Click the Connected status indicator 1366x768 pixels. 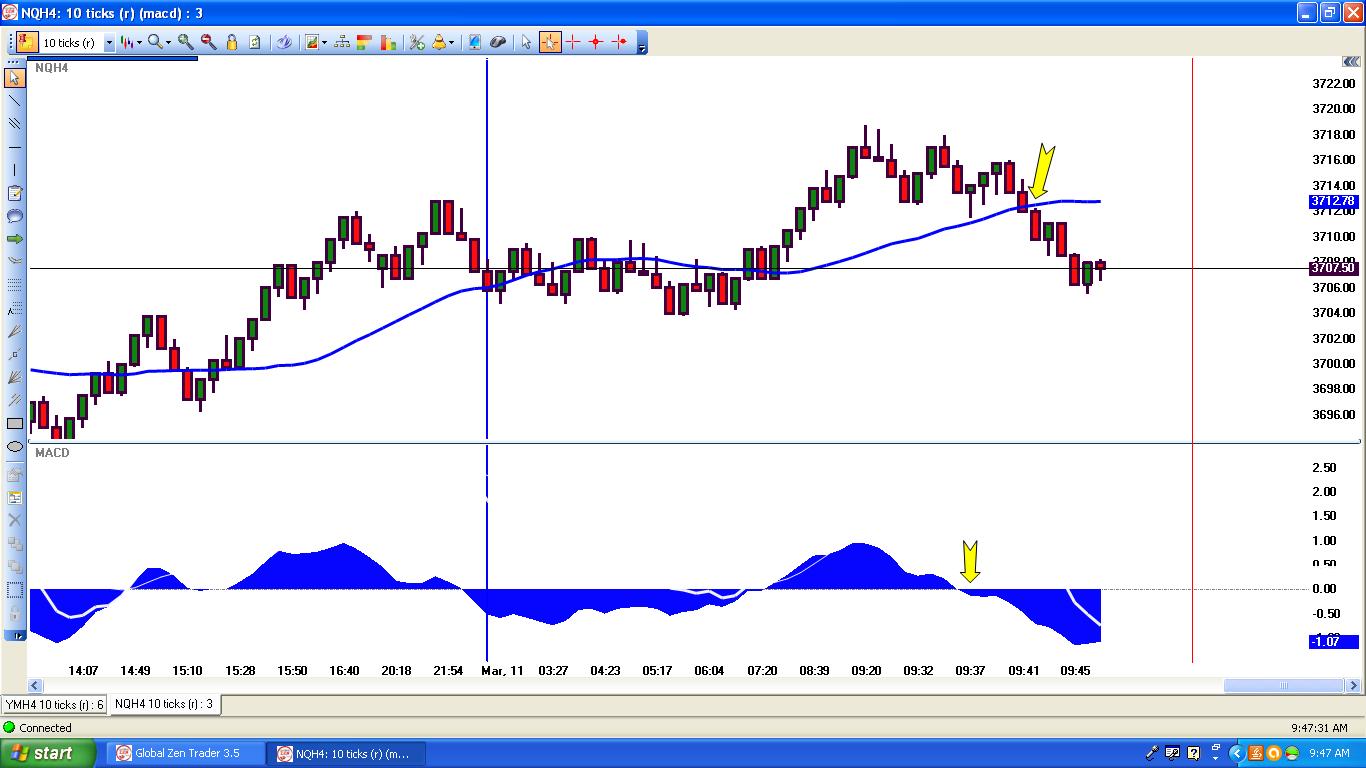(x=38, y=727)
